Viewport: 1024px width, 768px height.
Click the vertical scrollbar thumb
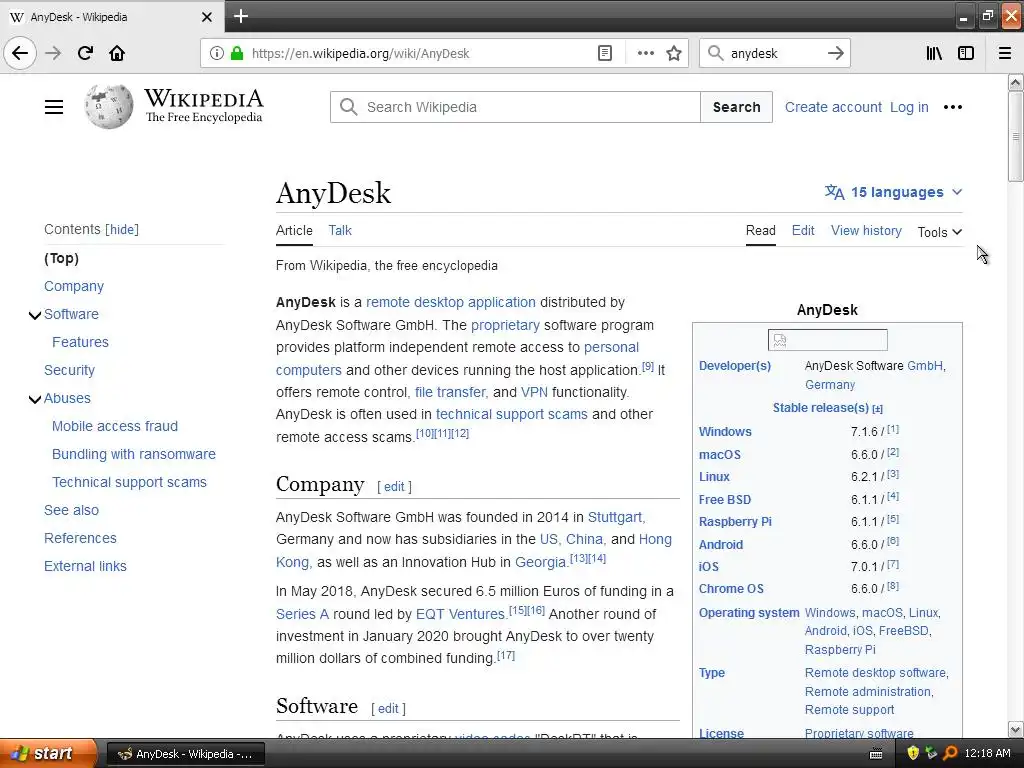[x=1015, y=136]
